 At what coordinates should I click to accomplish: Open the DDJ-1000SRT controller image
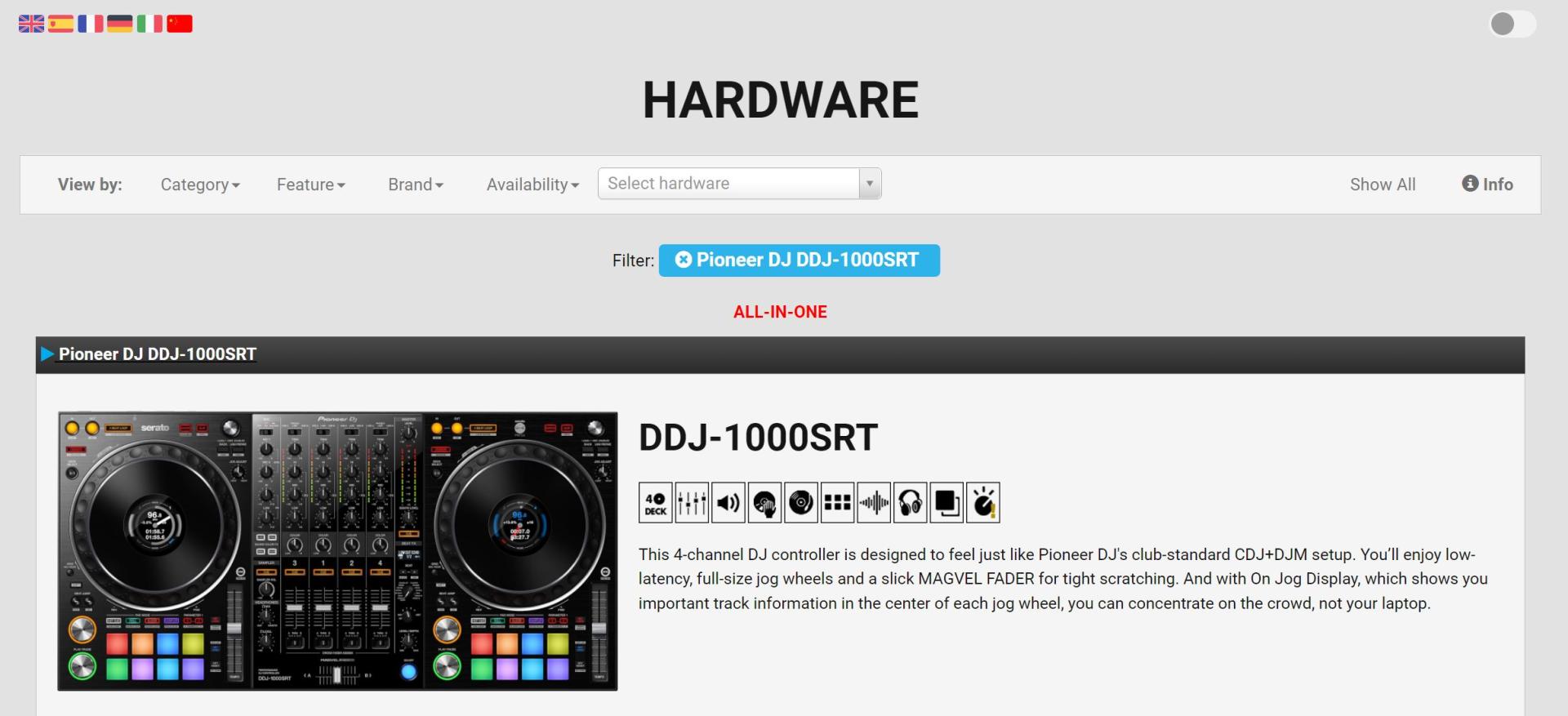point(337,551)
